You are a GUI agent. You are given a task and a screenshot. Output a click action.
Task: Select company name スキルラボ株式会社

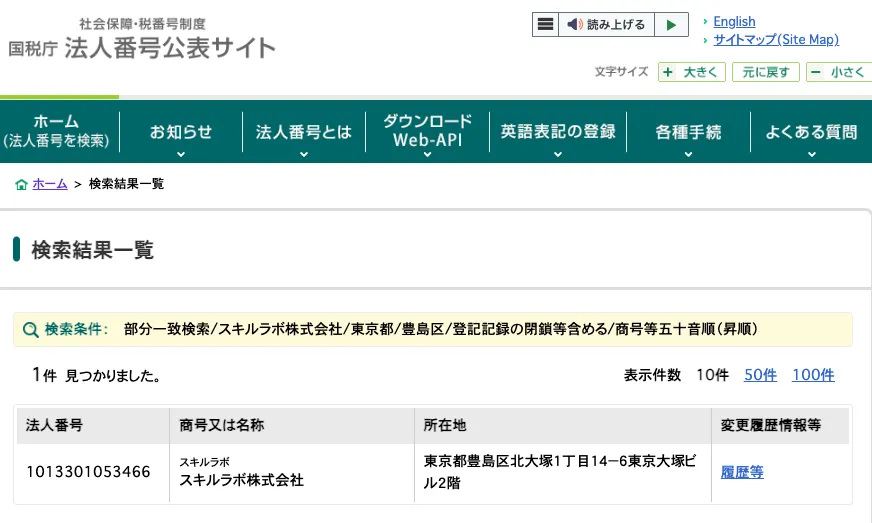[x=241, y=480]
